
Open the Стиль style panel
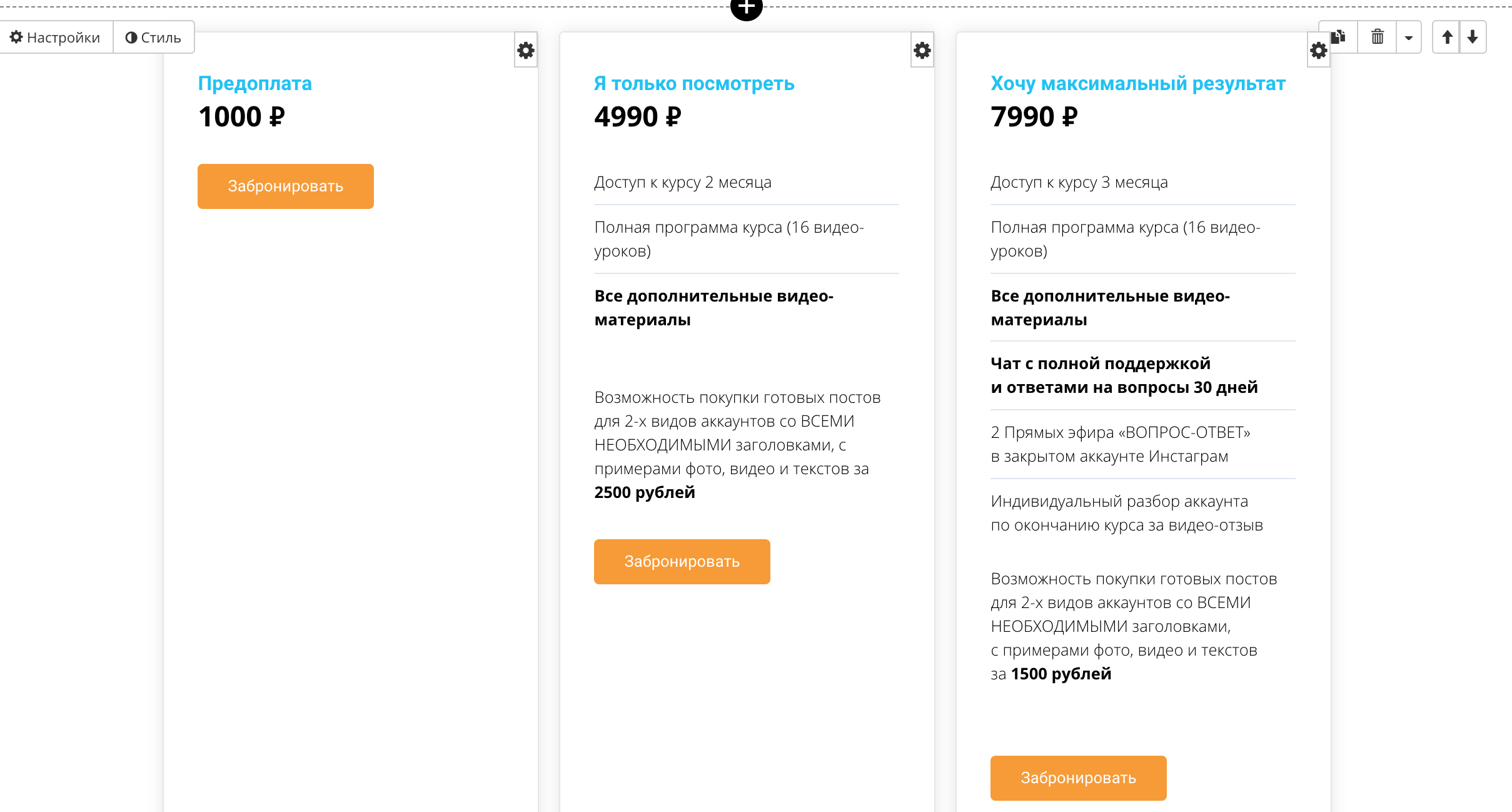tap(154, 38)
